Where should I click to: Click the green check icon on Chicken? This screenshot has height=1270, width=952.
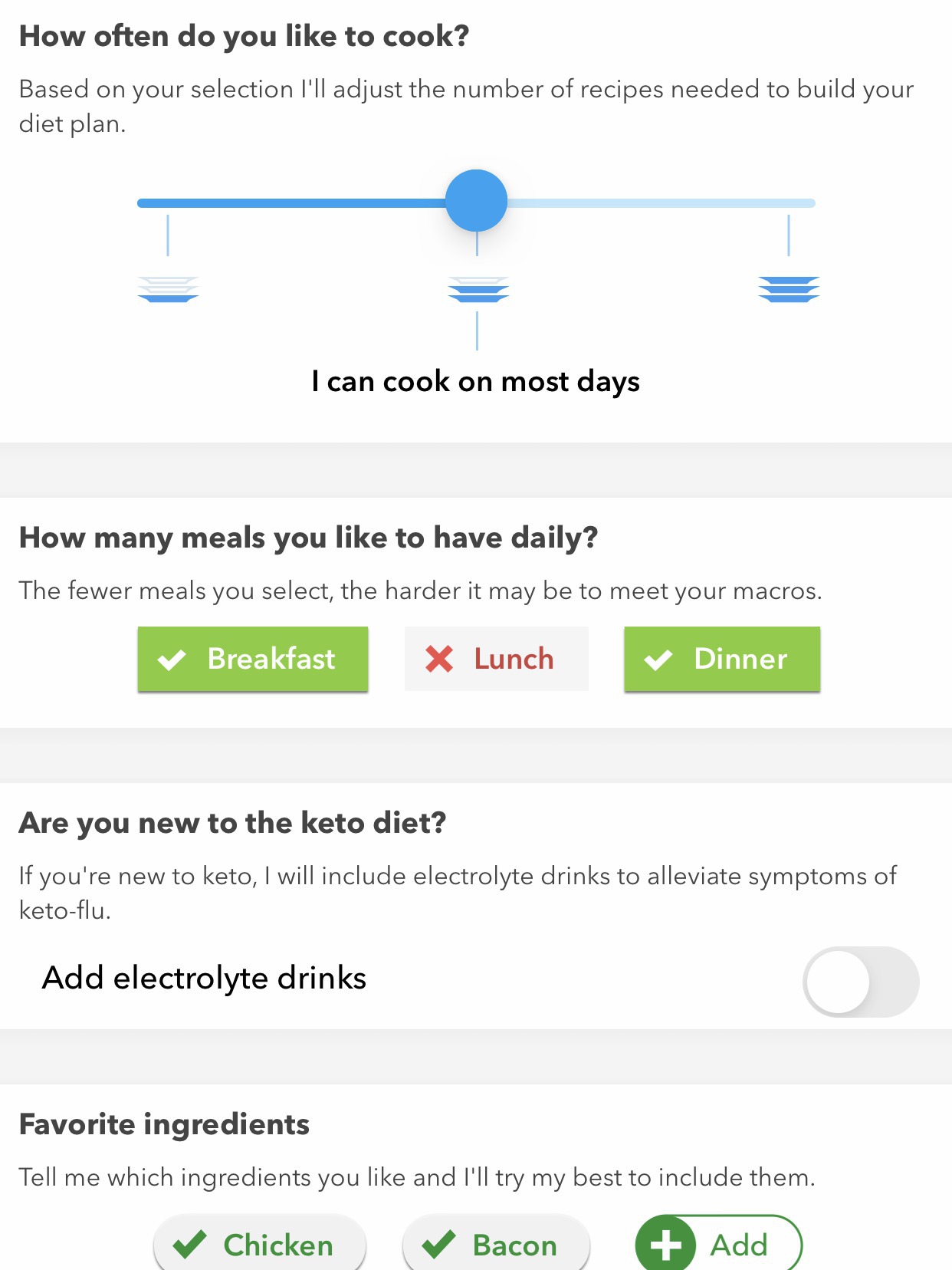[x=189, y=1244]
